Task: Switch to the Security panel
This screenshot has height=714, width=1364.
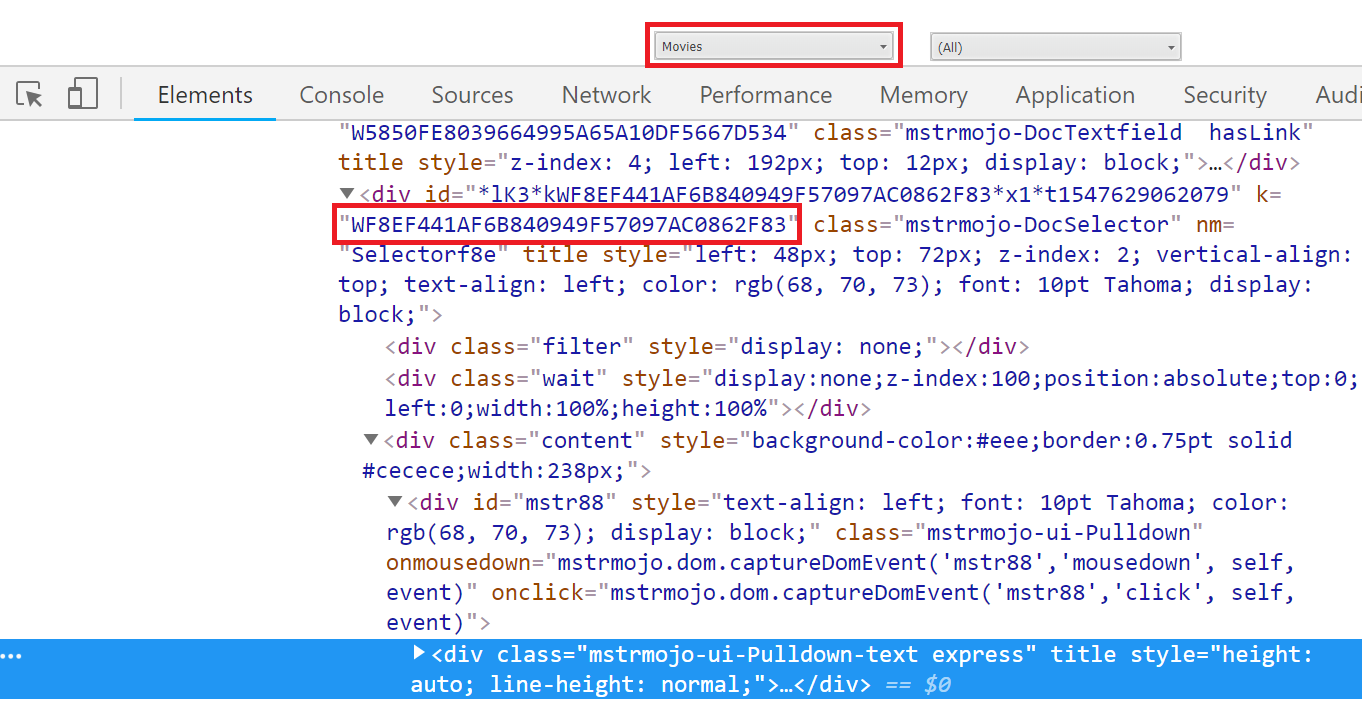Action: [1224, 94]
